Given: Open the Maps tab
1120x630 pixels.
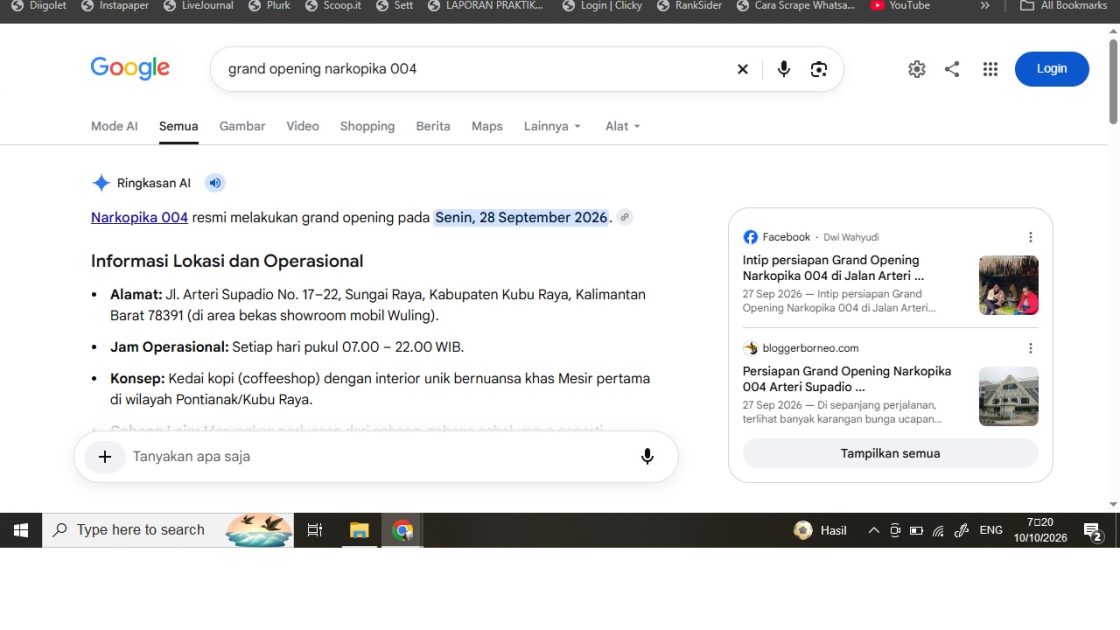Looking at the screenshot, I should (487, 126).
